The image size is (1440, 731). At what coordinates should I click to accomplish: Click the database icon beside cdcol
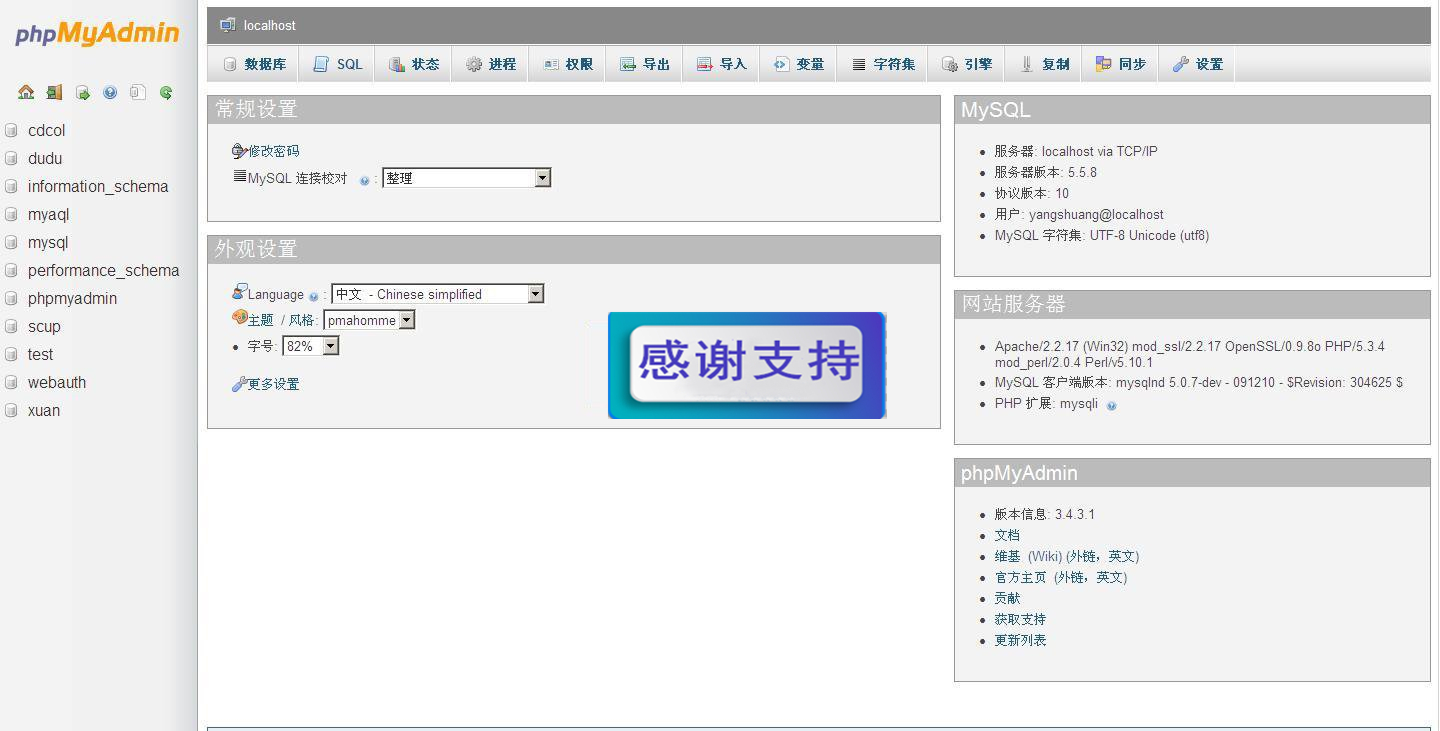(12, 130)
